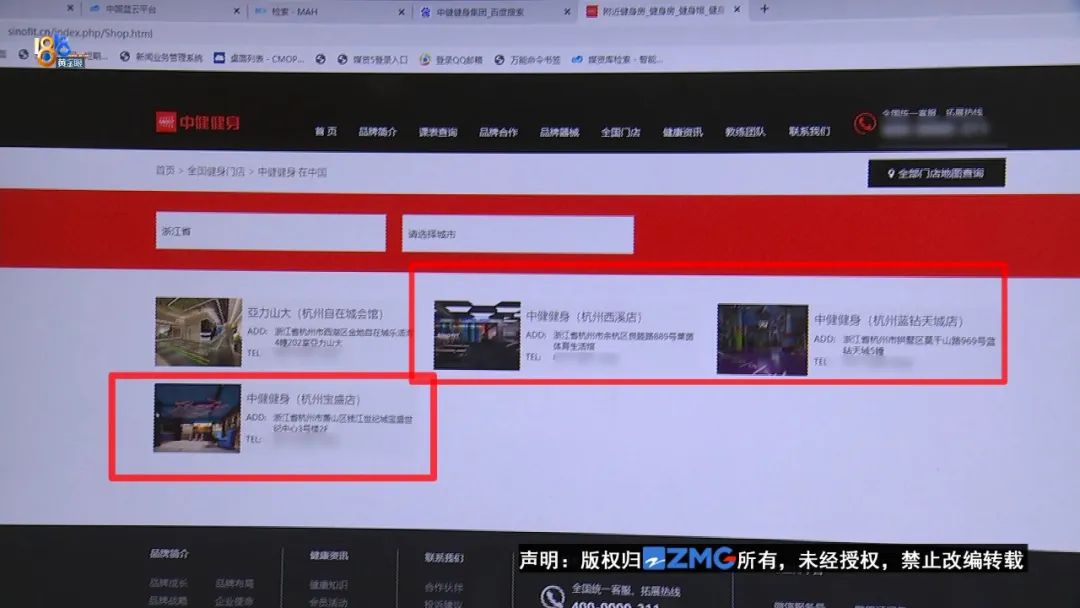Viewport: 1080px width, 608px height.
Task: Click the footer 品牌简介 heading
Action: point(169,553)
